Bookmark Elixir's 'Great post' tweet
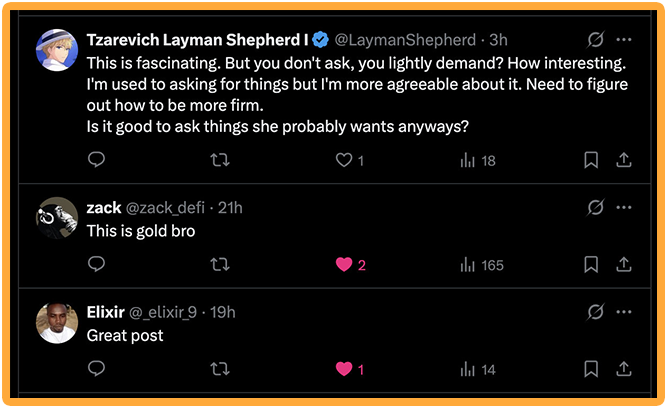Image resolution: width=667 pixels, height=408 pixels. click(591, 370)
